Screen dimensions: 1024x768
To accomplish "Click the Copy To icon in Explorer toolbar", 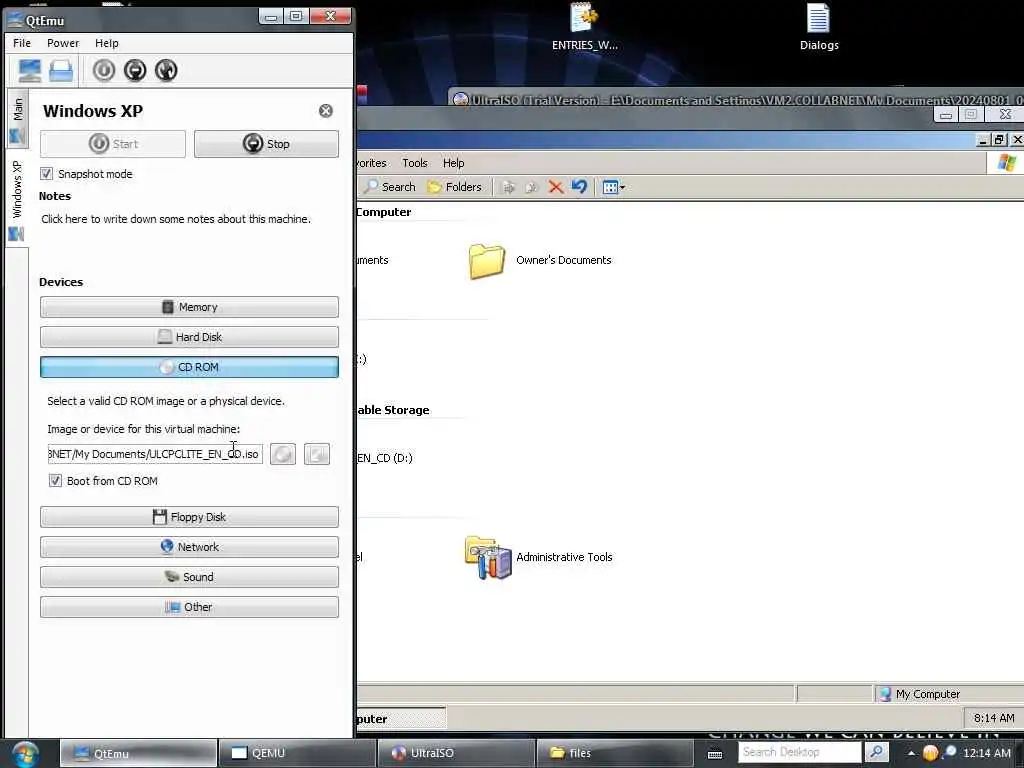I will tap(532, 187).
